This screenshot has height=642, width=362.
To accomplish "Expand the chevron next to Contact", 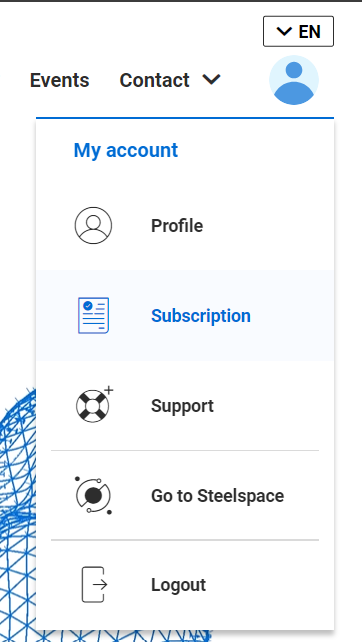I will click(211, 79).
